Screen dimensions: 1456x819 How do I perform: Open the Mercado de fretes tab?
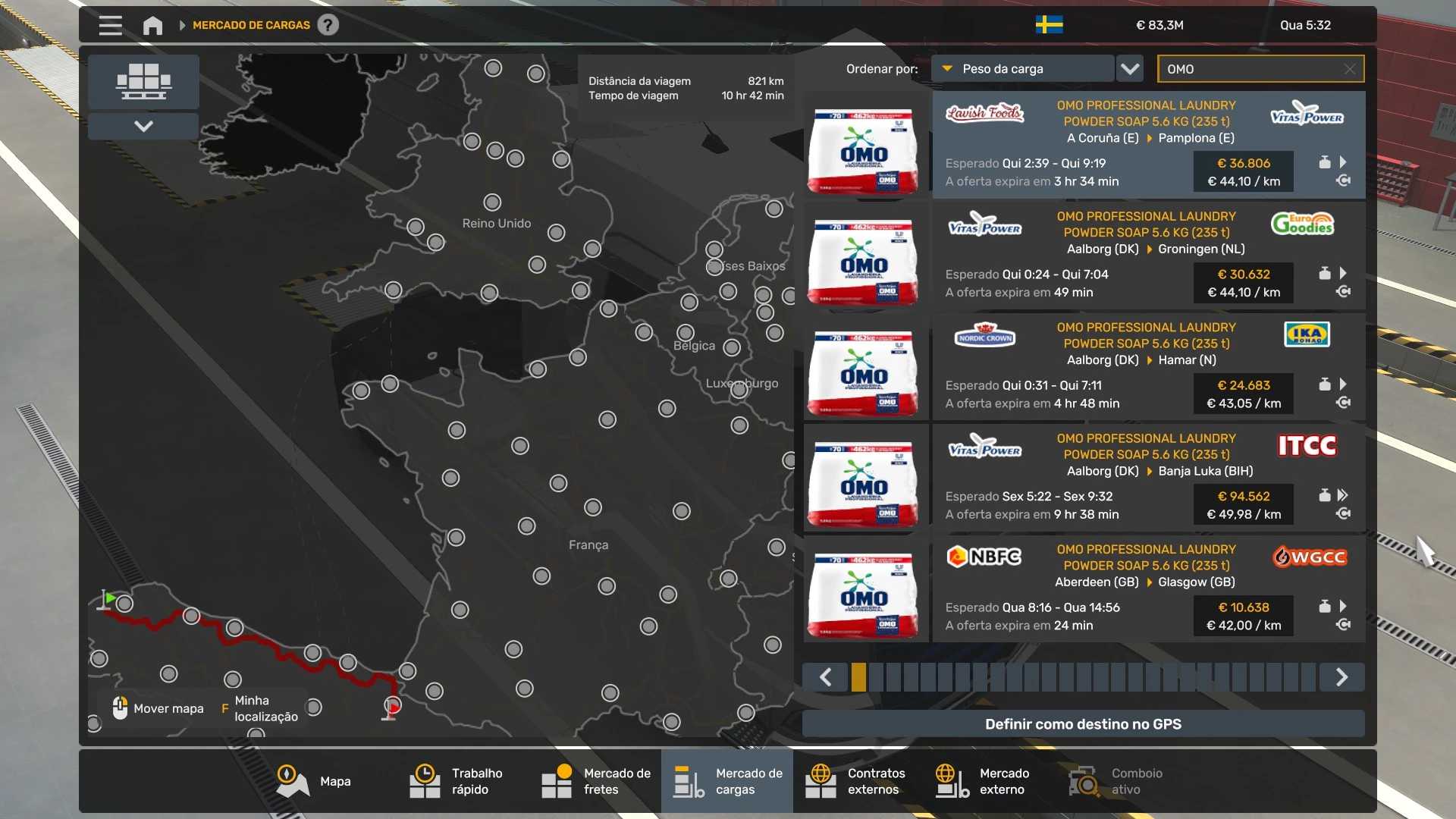596,781
